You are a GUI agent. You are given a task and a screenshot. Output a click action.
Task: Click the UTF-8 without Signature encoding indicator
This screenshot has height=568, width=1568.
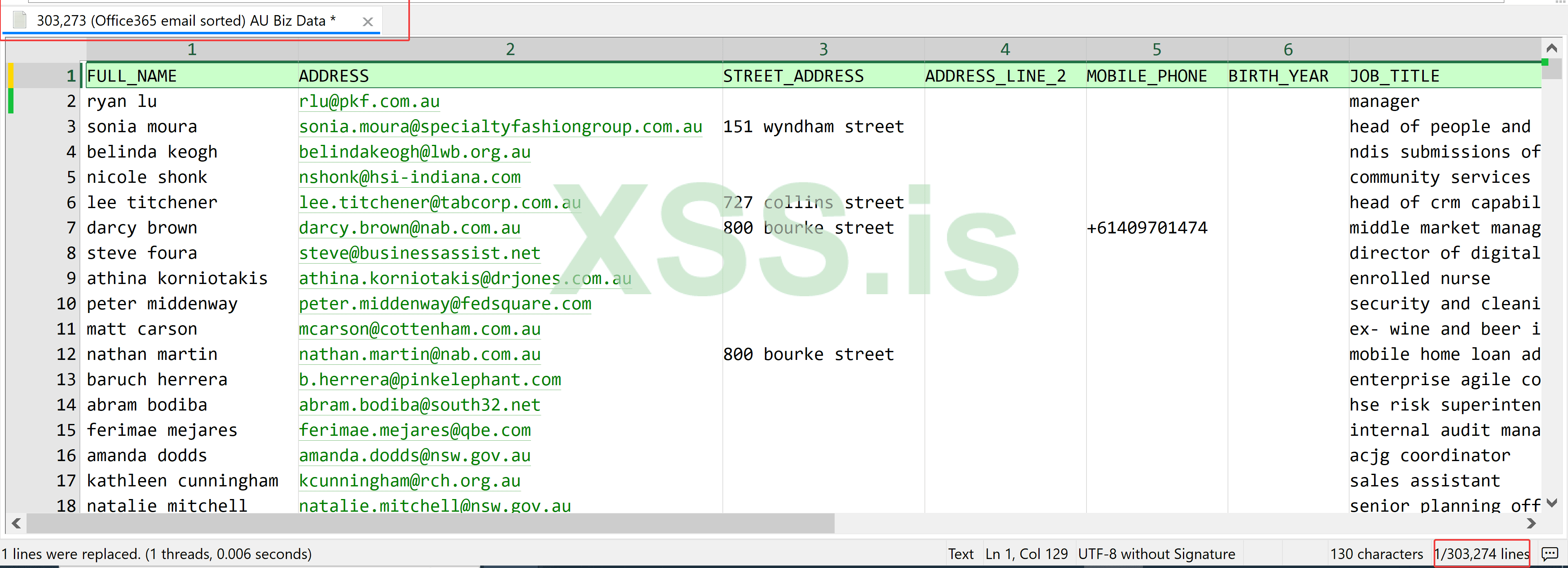click(x=1156, y=553)
